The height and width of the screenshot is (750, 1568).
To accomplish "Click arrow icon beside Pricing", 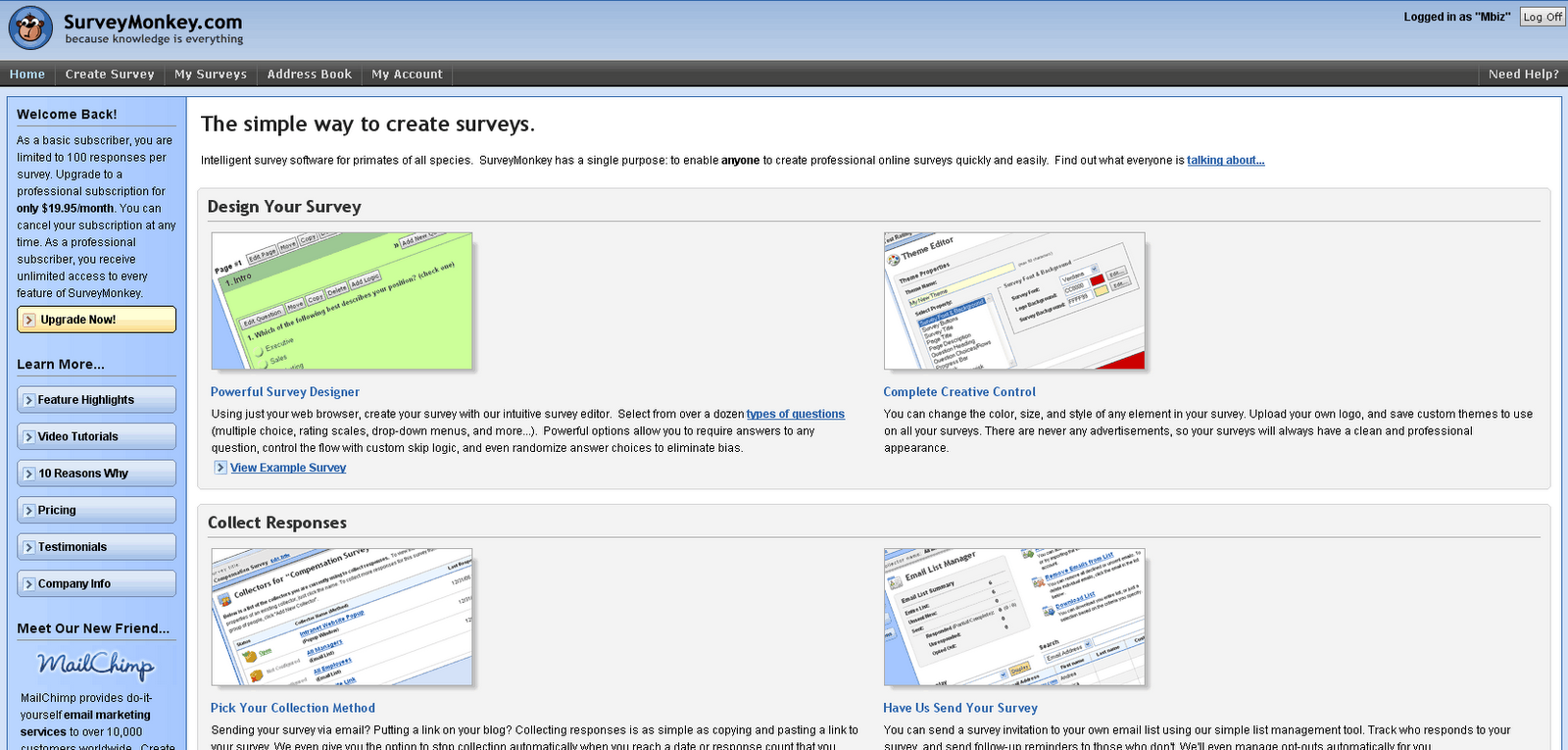I will point(27,511).
